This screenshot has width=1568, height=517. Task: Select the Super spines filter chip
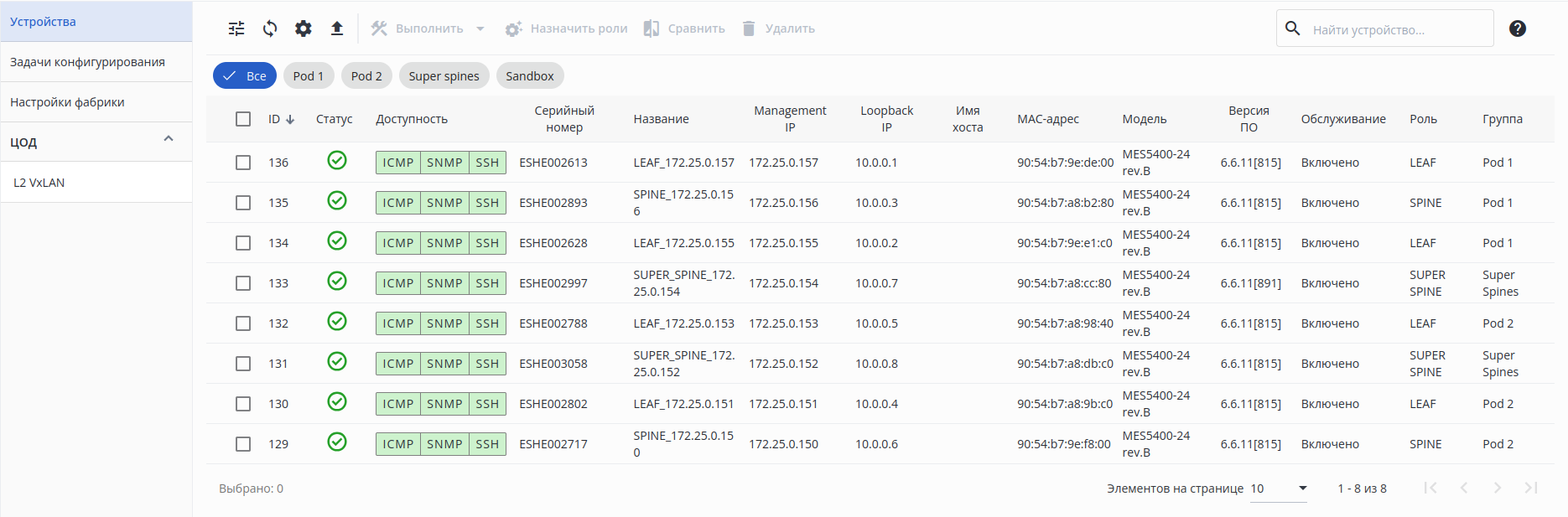click(444, 76)
